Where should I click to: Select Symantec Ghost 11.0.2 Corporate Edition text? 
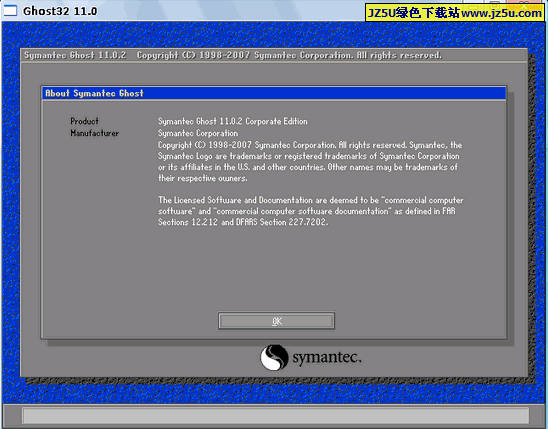232,121
